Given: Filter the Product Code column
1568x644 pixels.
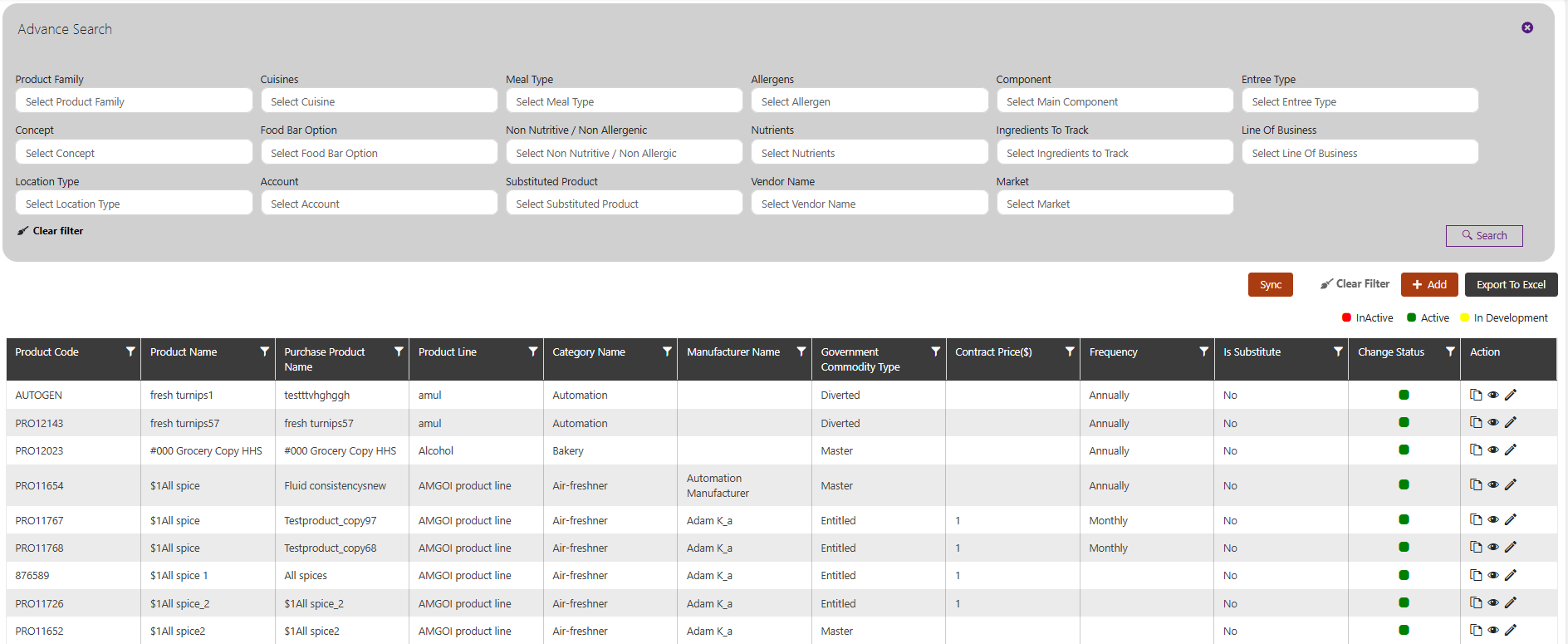Looking at the screenshot, I should coord(130,351).
